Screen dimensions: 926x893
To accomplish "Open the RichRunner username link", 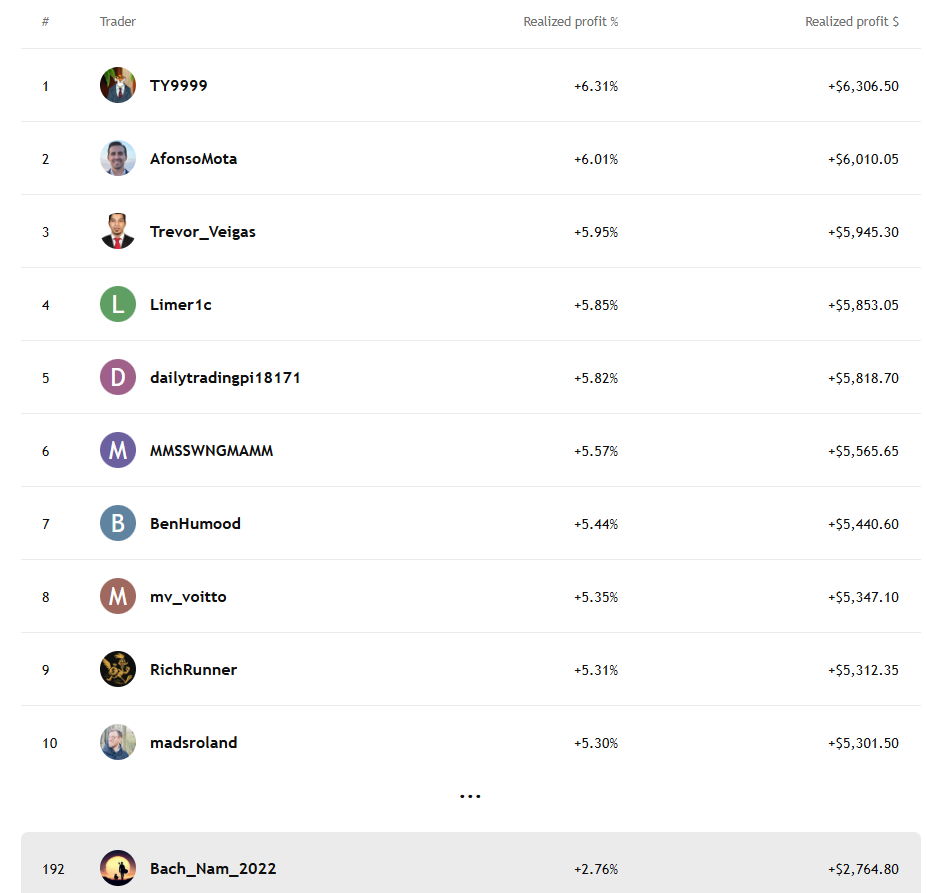I will (x=194, y=670).
